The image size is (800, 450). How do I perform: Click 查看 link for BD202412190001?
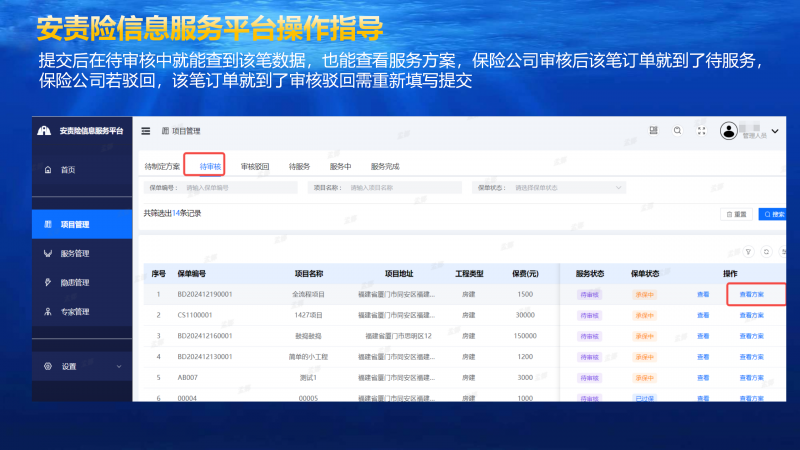[703, 294]
